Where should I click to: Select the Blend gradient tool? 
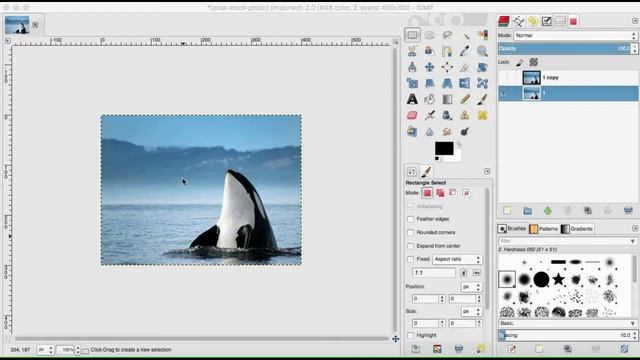(x=447, y=99)
